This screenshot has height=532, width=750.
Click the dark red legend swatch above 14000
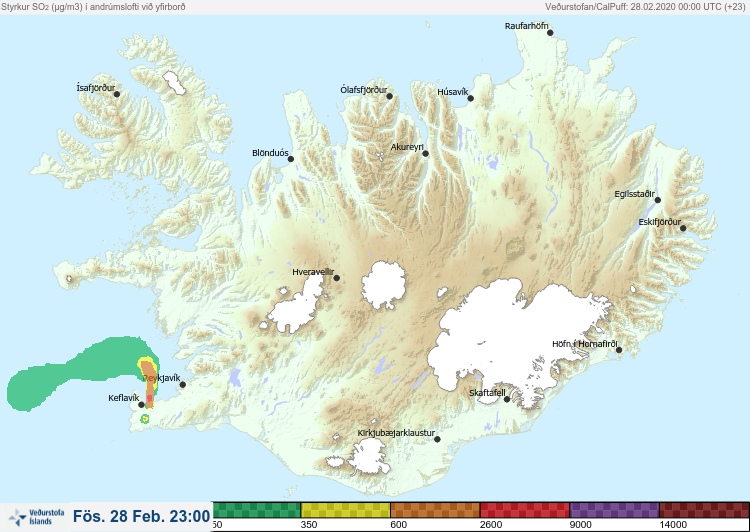coord(704,510)
